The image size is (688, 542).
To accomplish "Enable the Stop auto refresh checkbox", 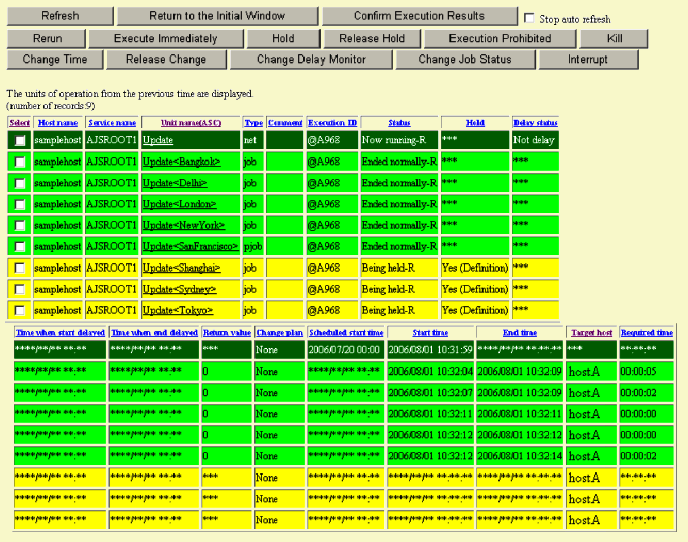I will pyautogui.click(x=530, y=18).
